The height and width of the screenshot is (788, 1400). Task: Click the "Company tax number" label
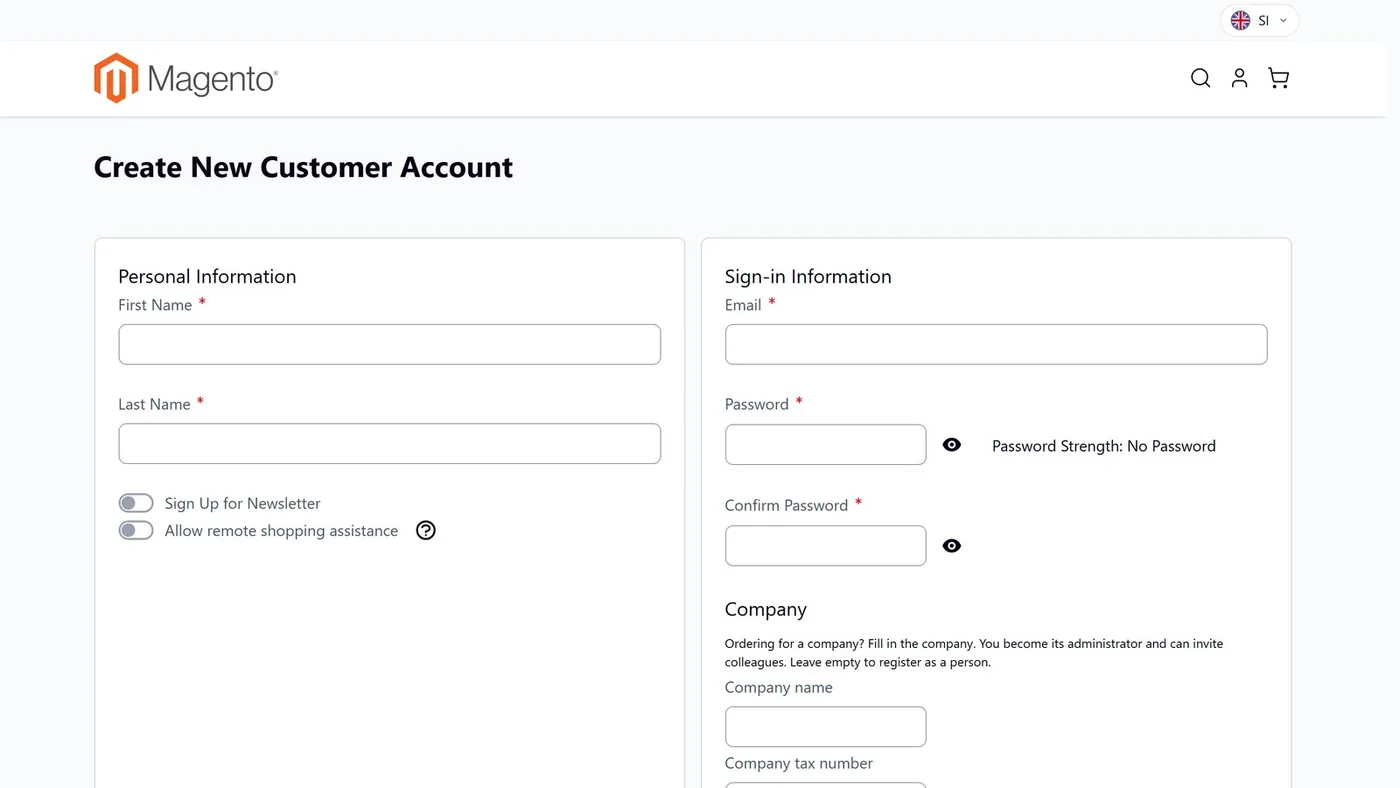coord(799,764)
